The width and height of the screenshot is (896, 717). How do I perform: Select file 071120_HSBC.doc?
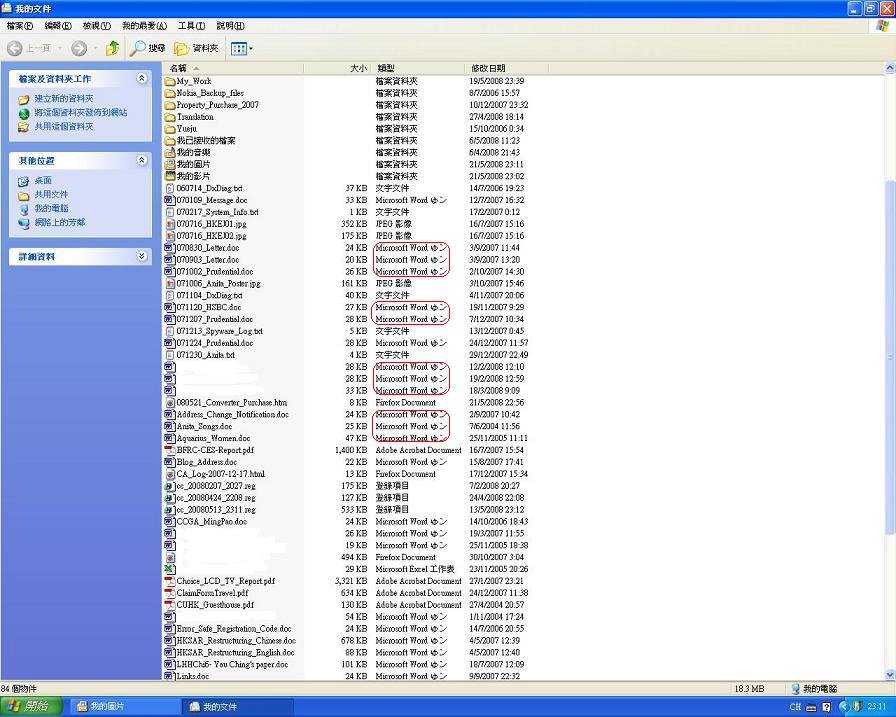tap(209, 307)
